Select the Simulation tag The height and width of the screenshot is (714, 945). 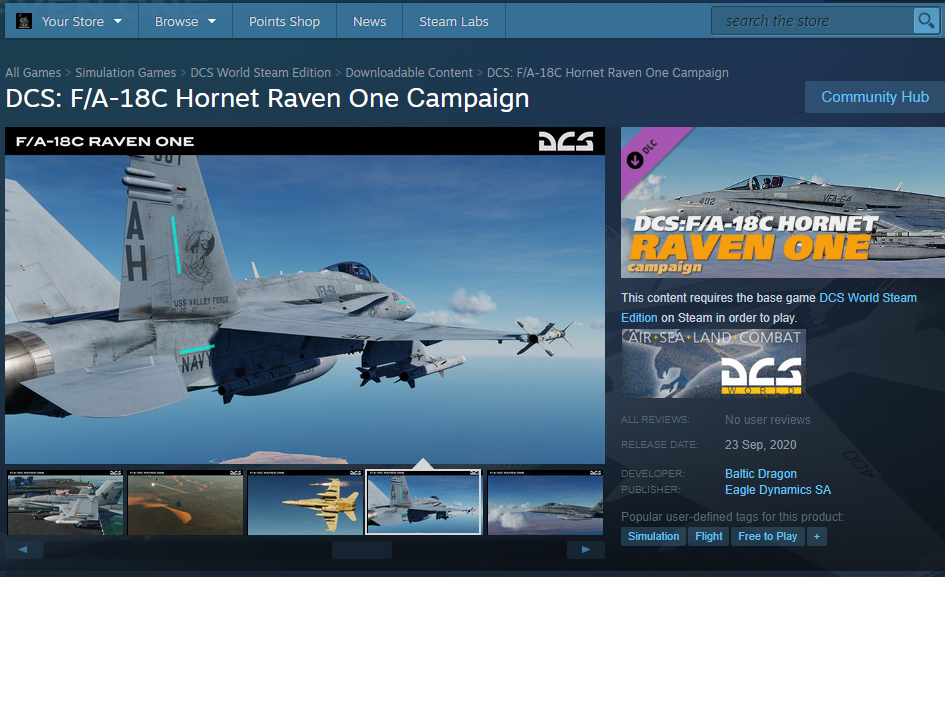[653, 536]
